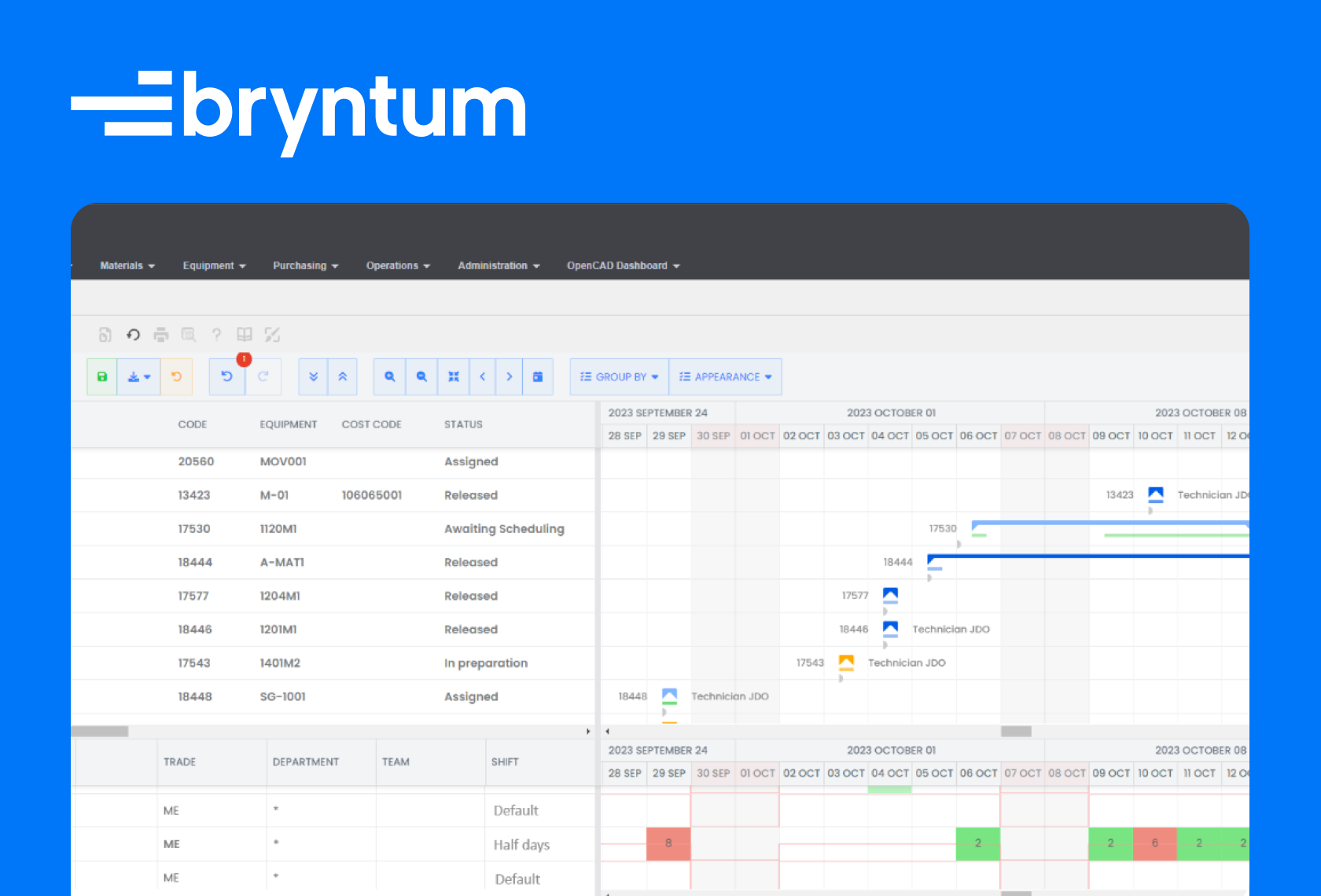
Task: Collapse all rows with double-up chevrons
Action: [x=343, y=376]
